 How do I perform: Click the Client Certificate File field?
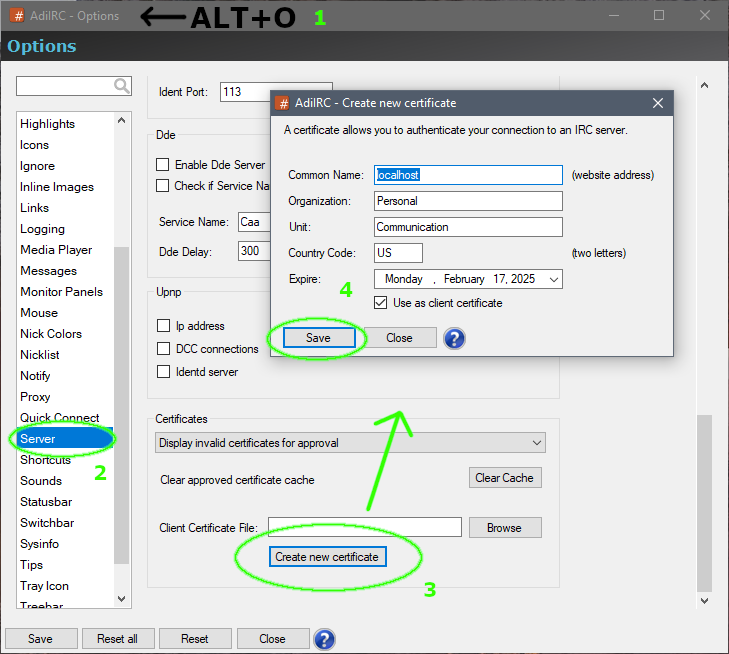click(364, 527)
